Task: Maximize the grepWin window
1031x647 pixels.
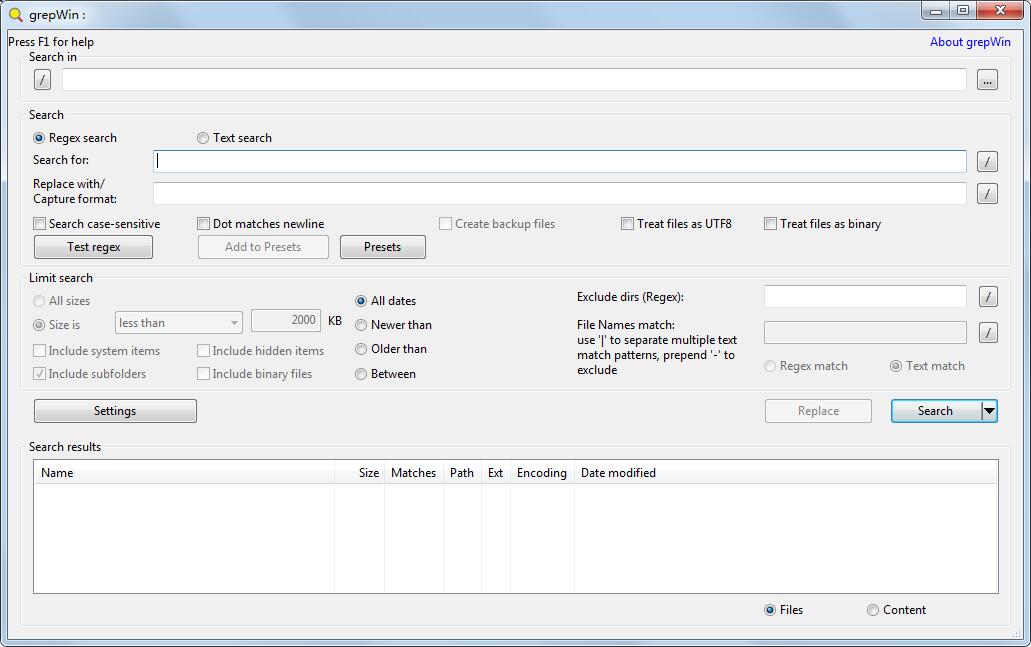Action: click(x=963, y=11)
